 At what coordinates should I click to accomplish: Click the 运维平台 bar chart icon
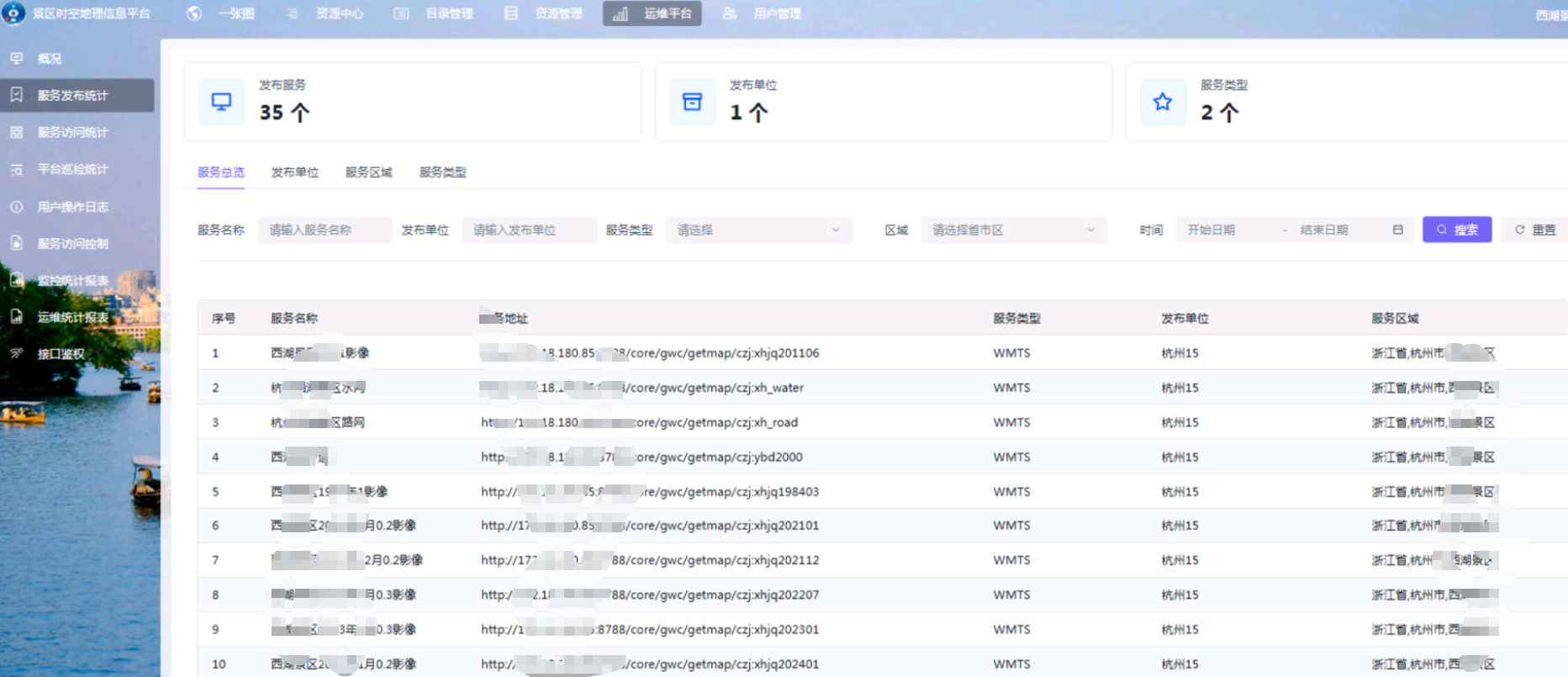620,14
